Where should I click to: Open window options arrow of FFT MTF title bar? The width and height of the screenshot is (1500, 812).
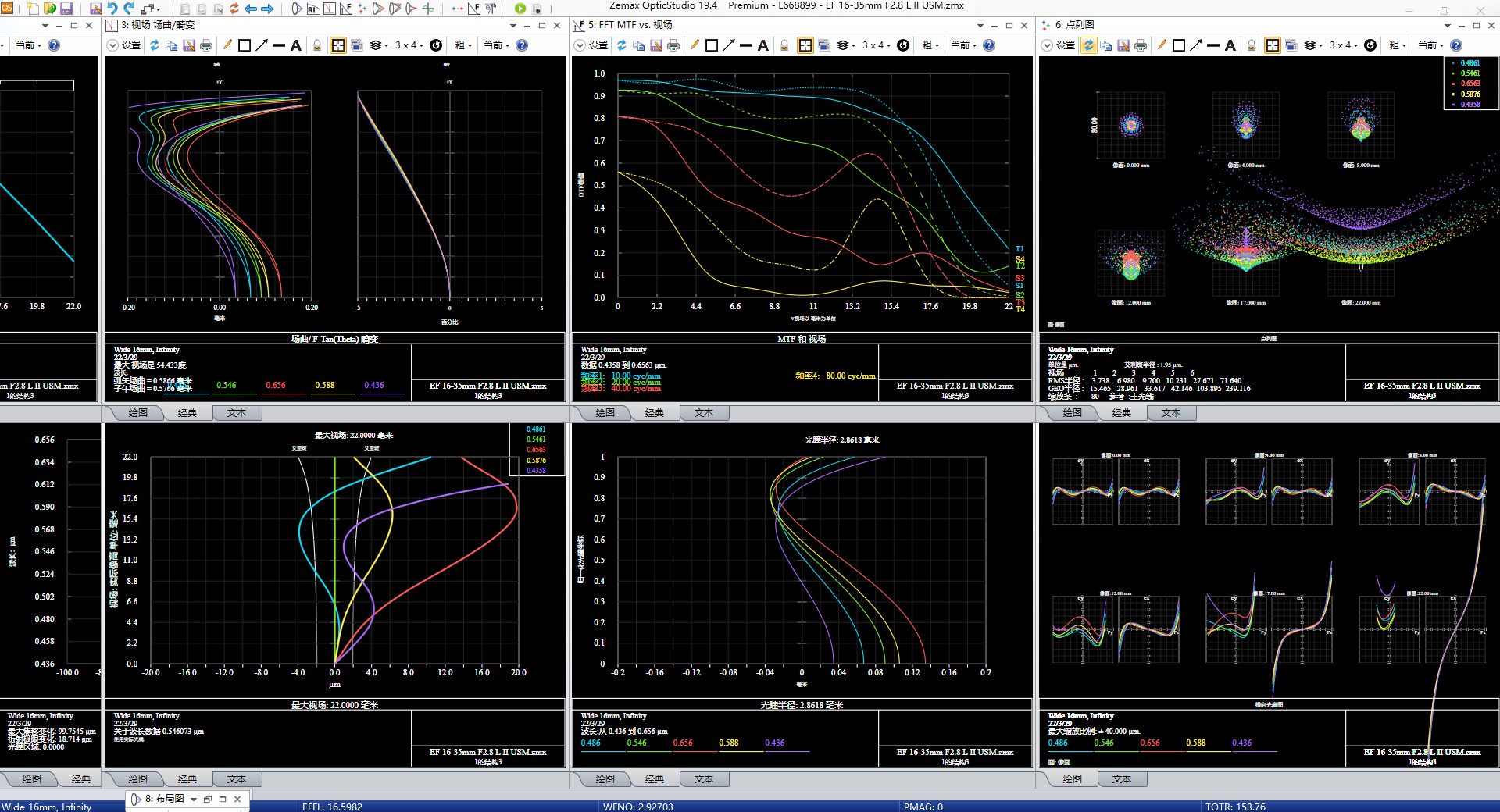click(980, 26)
